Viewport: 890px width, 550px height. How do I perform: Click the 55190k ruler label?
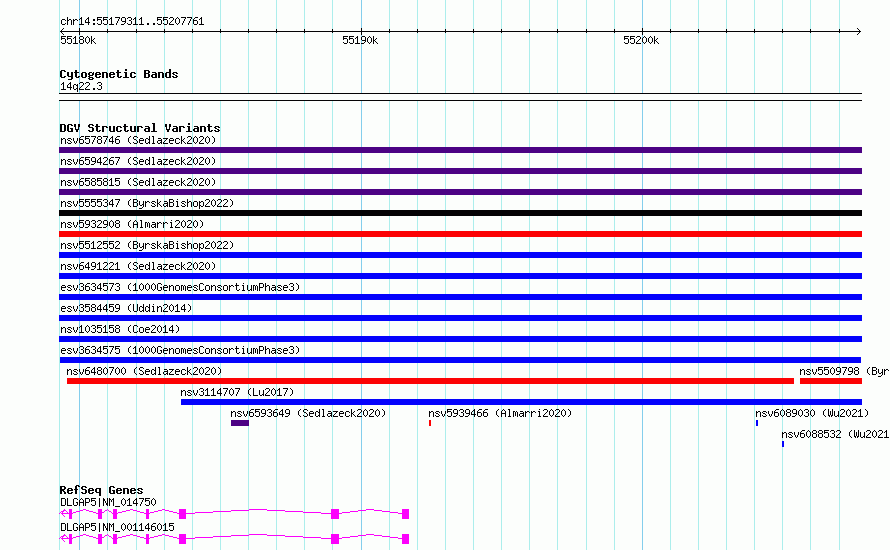[x=360, y=40]
